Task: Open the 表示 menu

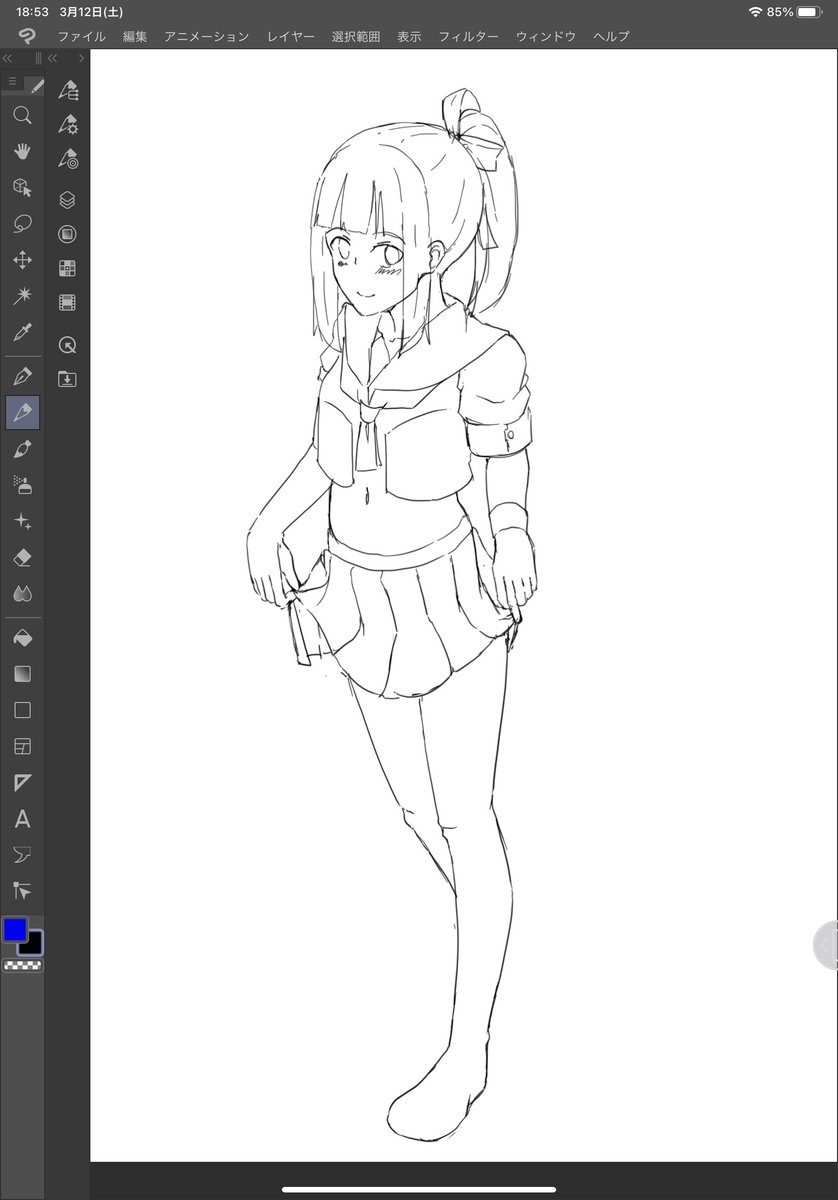Action: (409, 36)
